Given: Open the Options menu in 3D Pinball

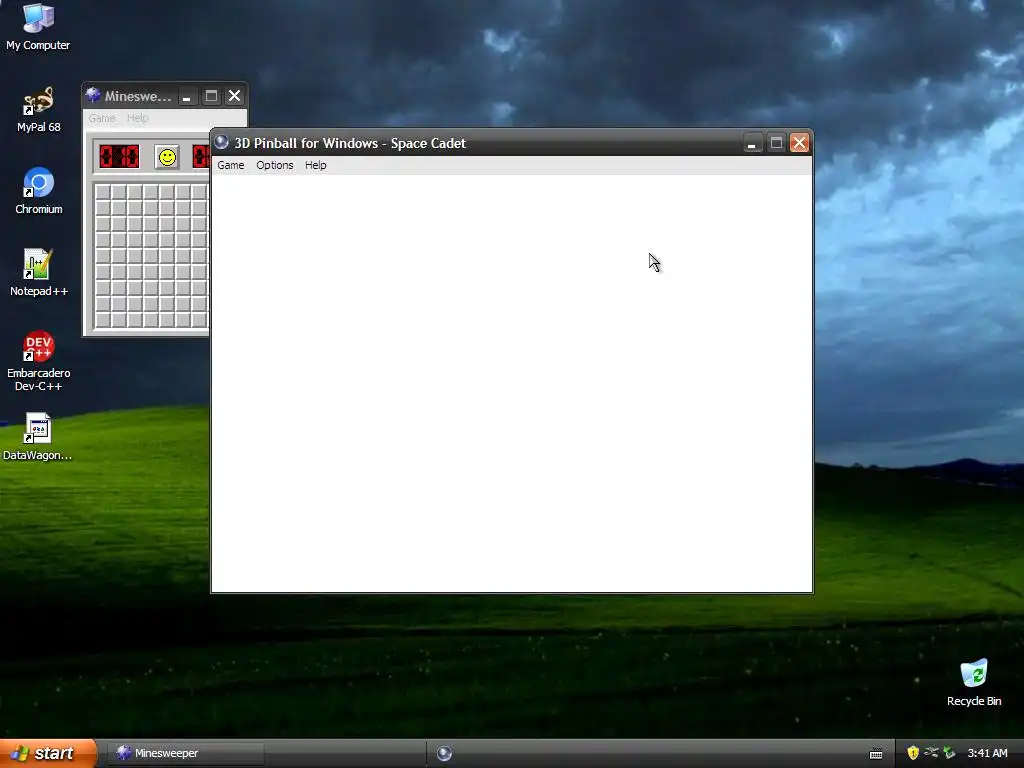Looking at the screenshot, I should tap(274, 165).
